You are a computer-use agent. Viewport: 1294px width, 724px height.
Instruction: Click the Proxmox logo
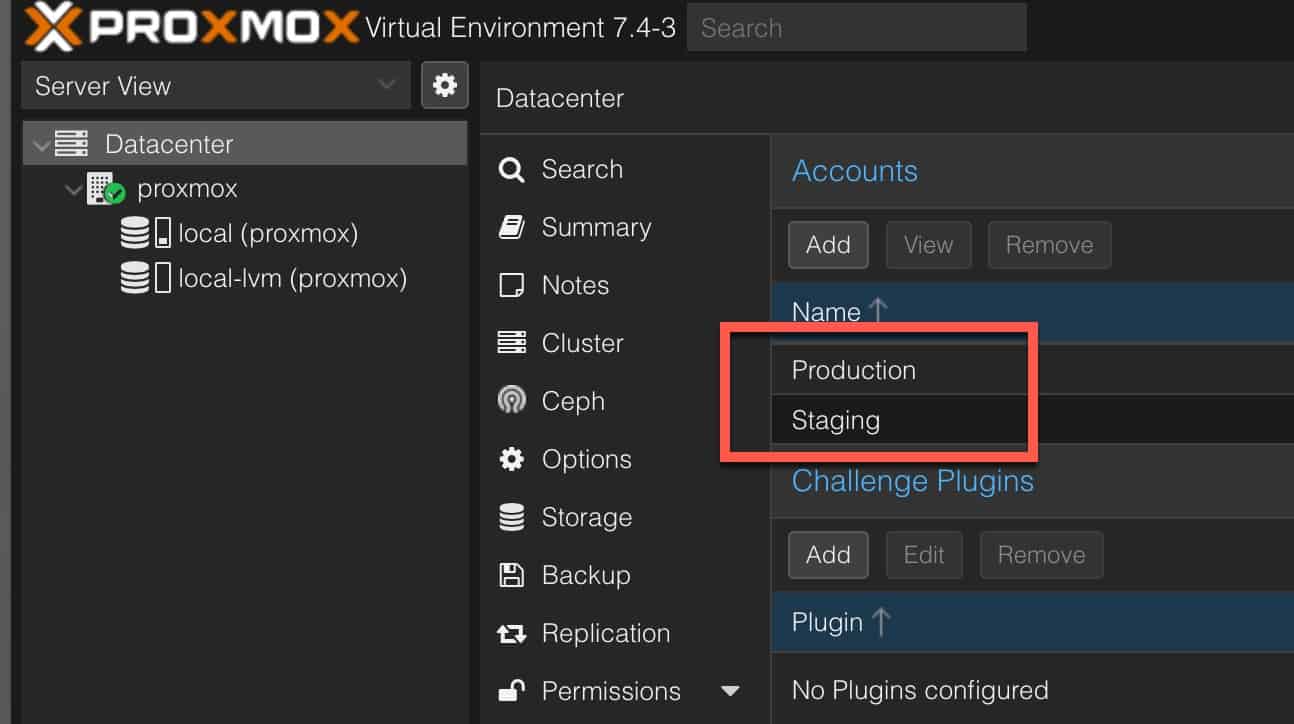click(191, 27)
